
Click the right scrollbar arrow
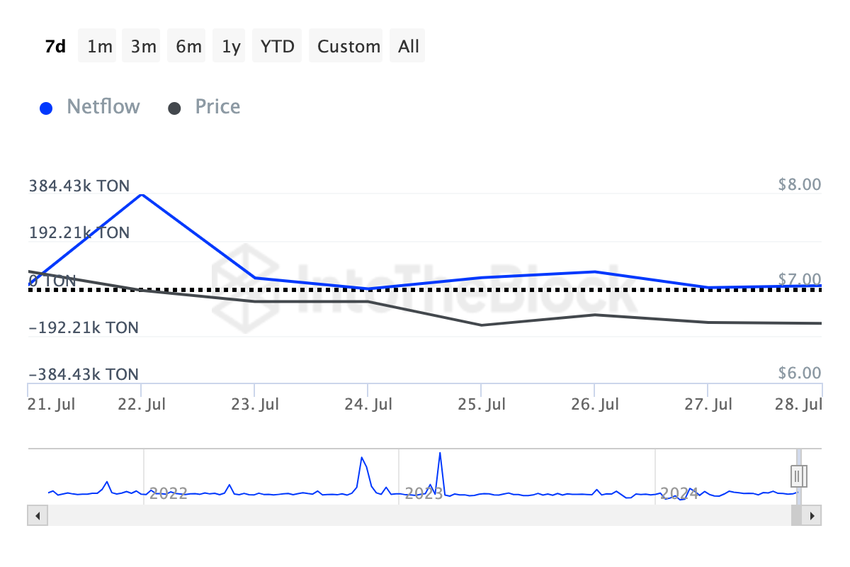coord(812,516)
